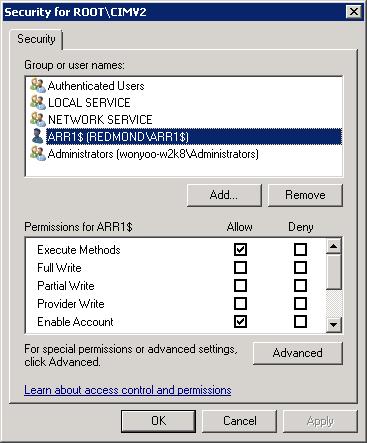Click Cancel to discard changes

239,421
